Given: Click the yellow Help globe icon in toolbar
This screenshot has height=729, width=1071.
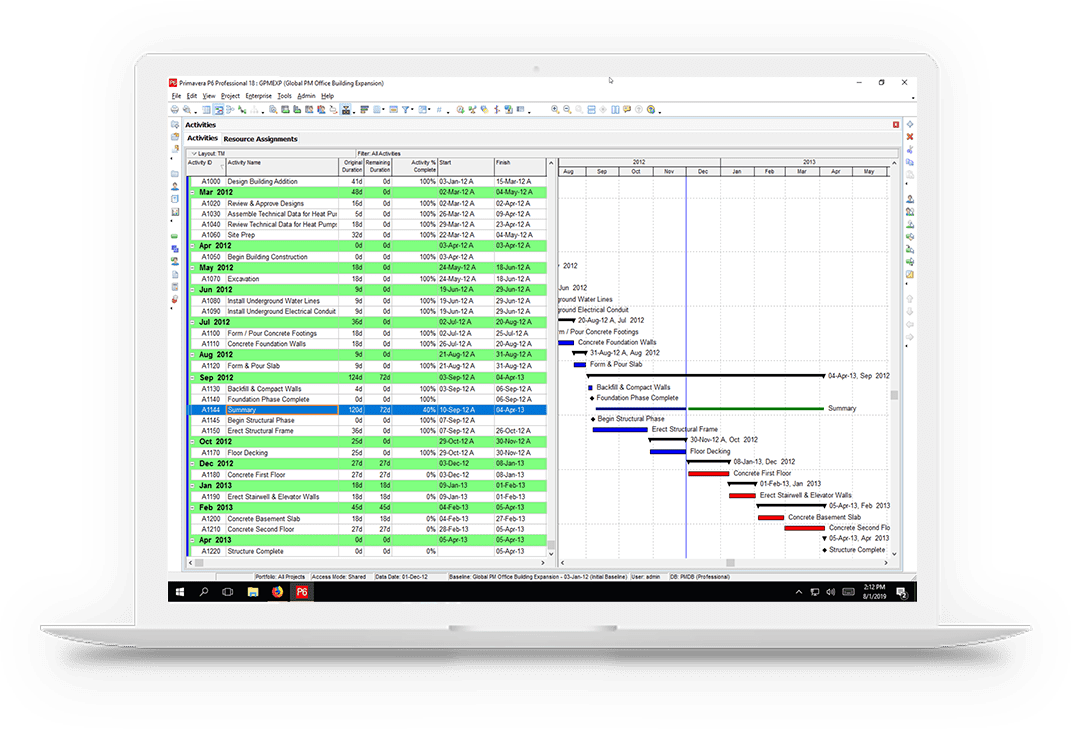Looking at the screenshot, I should 651,109.
